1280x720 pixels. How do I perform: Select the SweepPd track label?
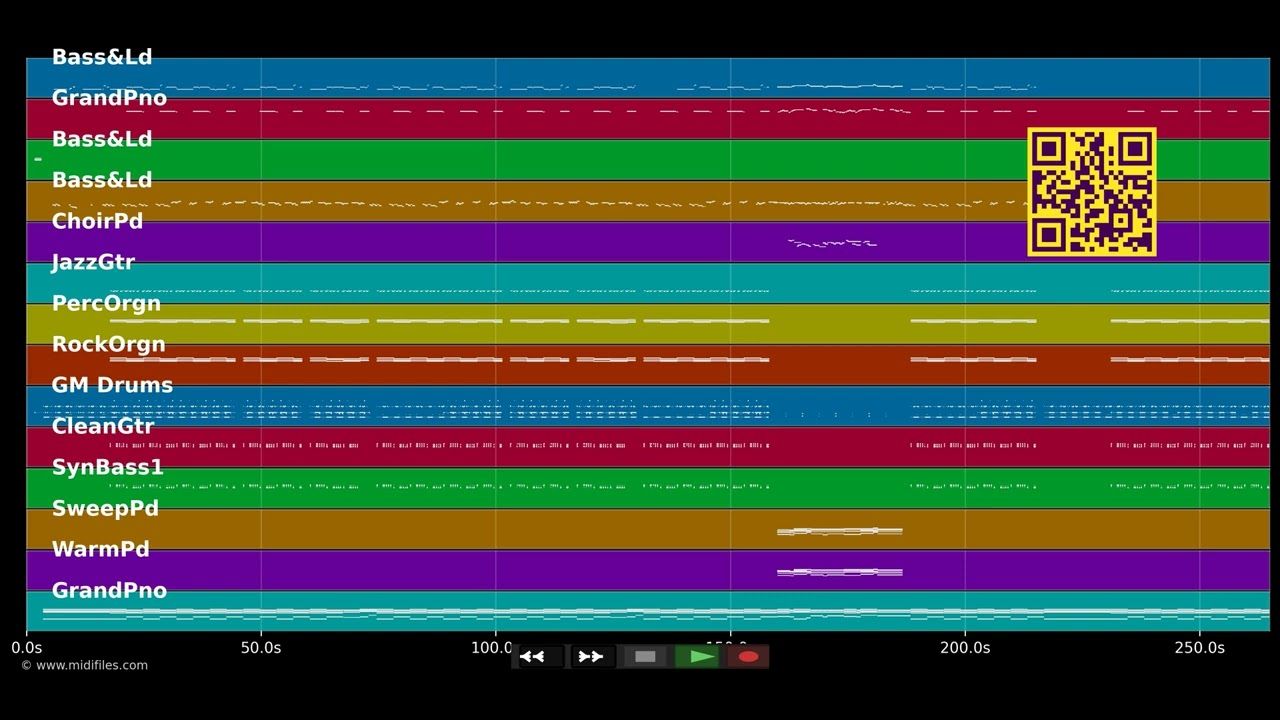click(105, 508)
